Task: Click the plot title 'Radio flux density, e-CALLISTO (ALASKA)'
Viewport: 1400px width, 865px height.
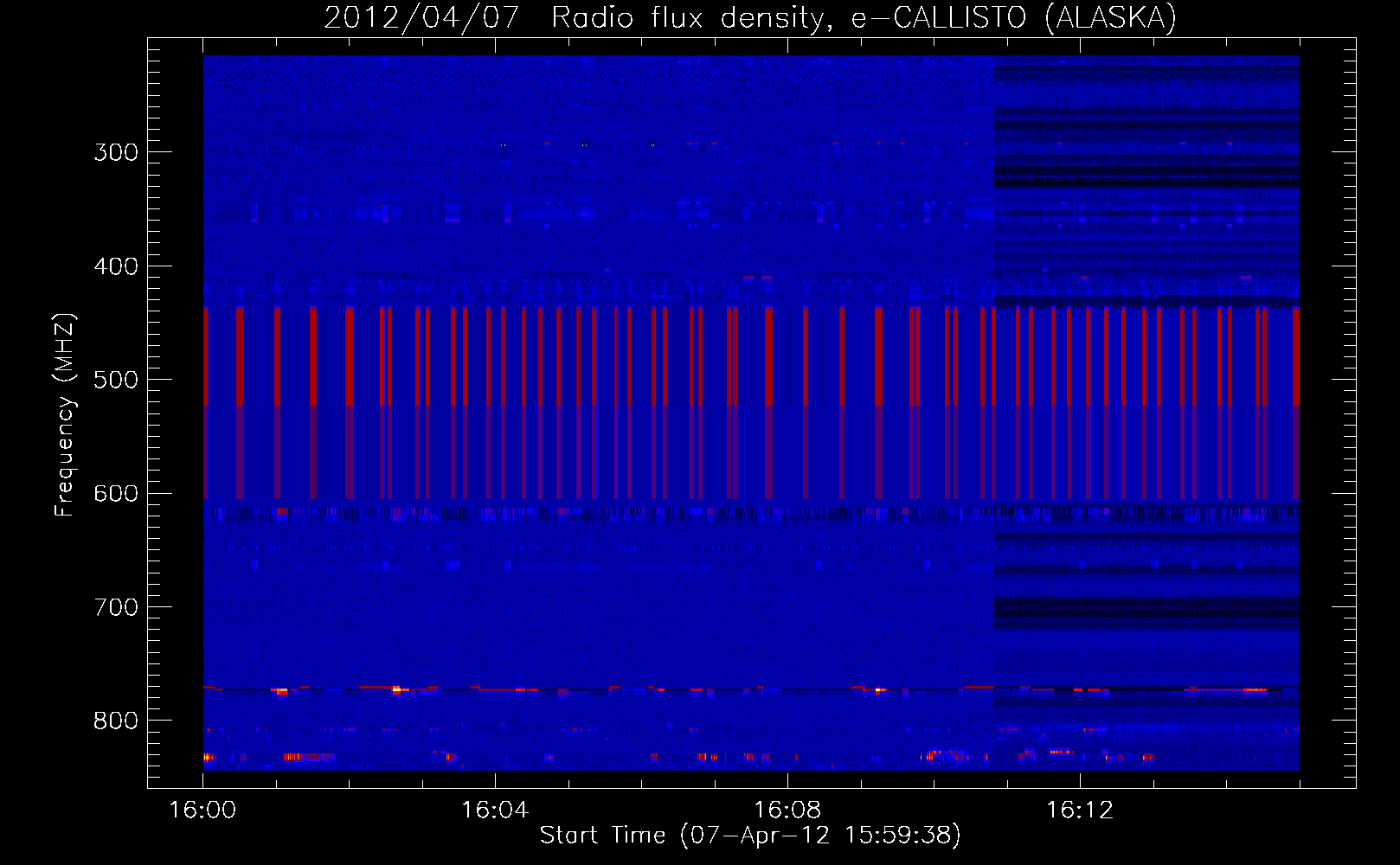Action: [864, 17]
